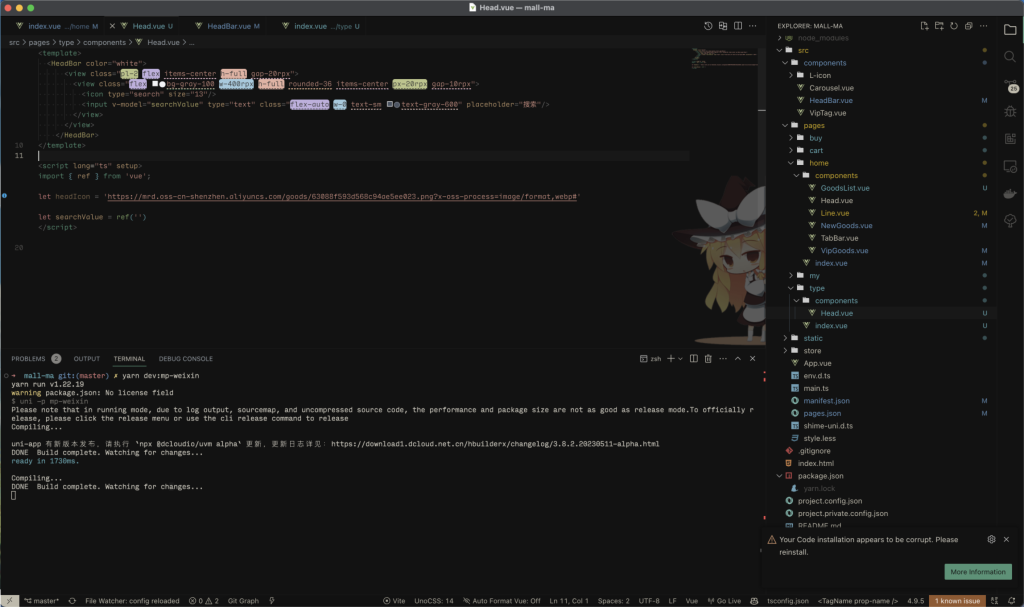Click the More Information button
1024x607 pixels.
[977, 572]
